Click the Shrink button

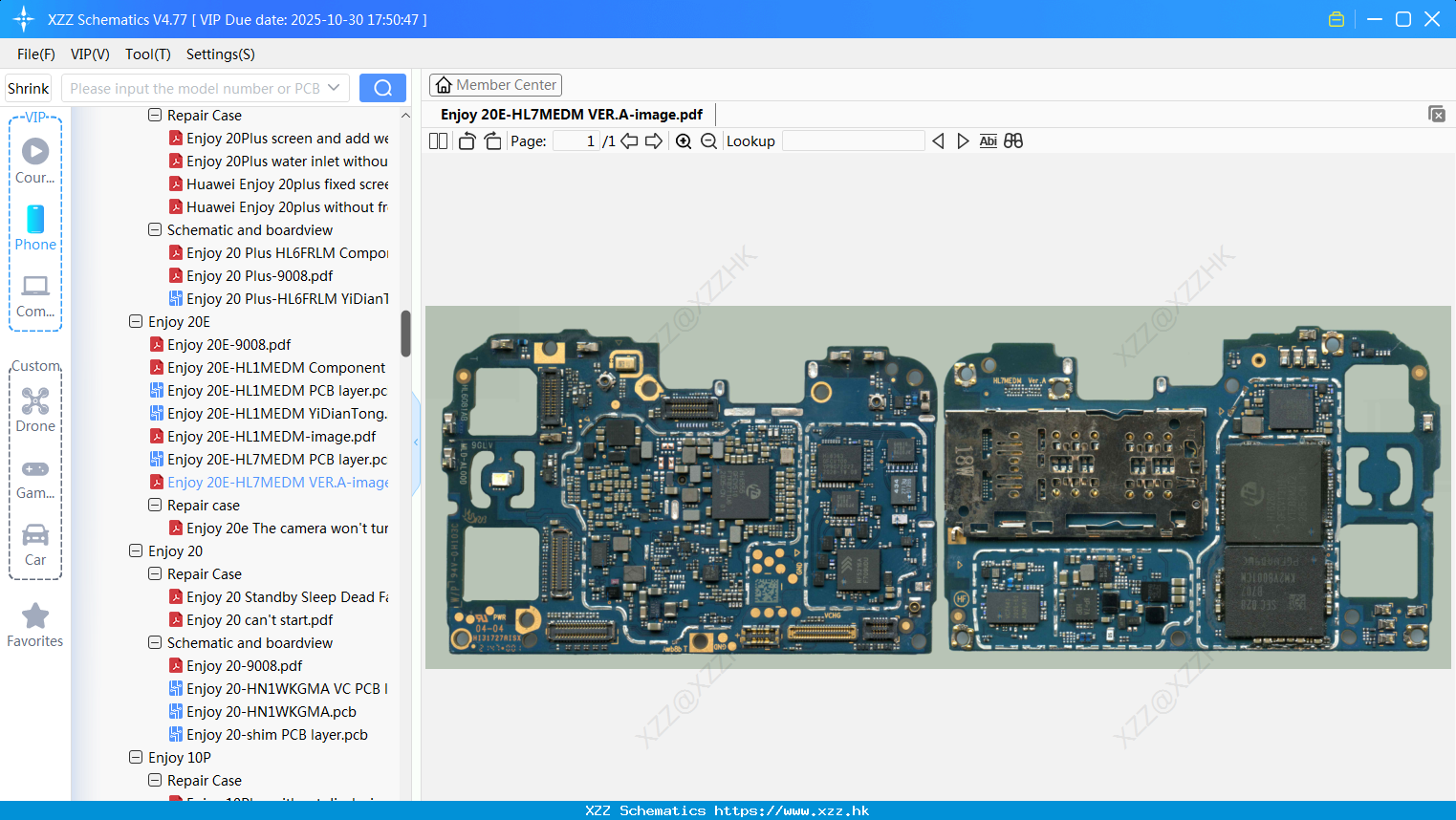coord(28,88)
